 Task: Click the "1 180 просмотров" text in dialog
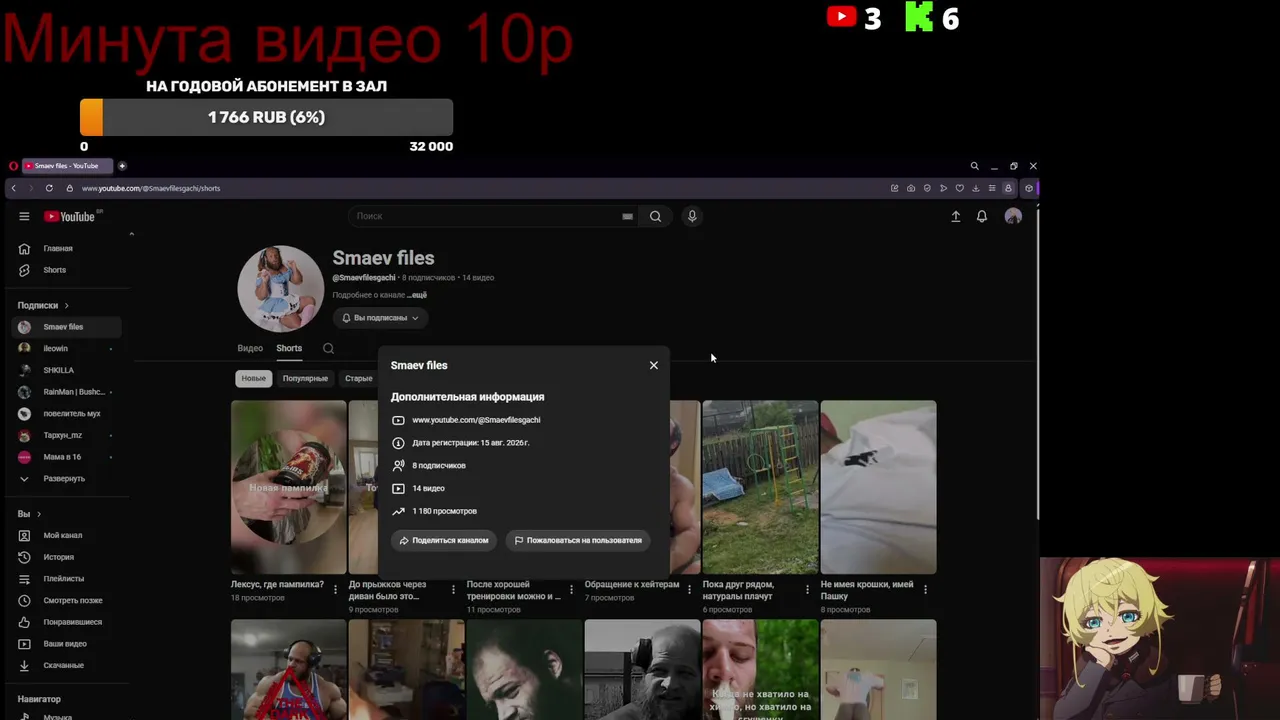point(445,511)
